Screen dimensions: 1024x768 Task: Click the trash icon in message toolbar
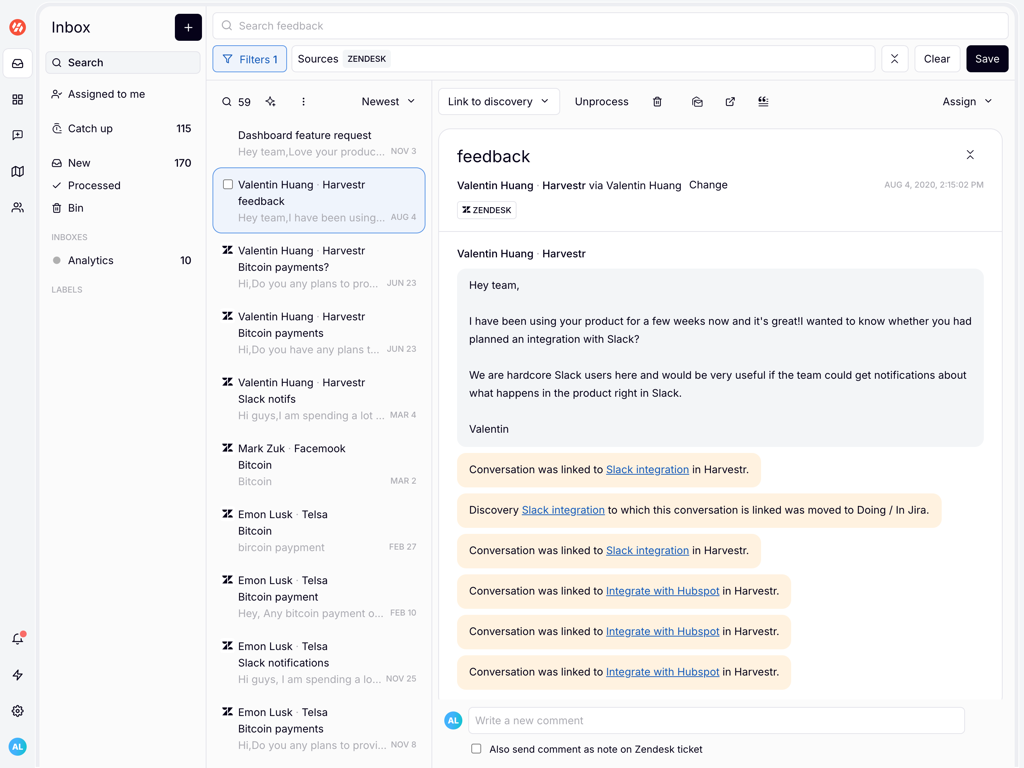click(x=657, y=102)
